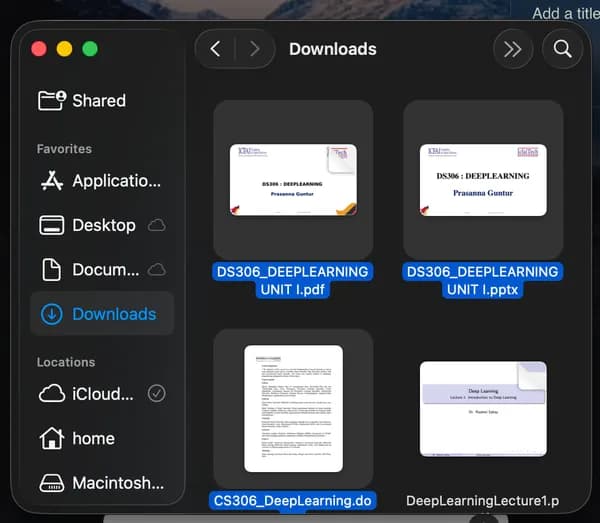Screen dimensions: 600x523
Task: Minimize the window with yellow button
Action: 64,49
